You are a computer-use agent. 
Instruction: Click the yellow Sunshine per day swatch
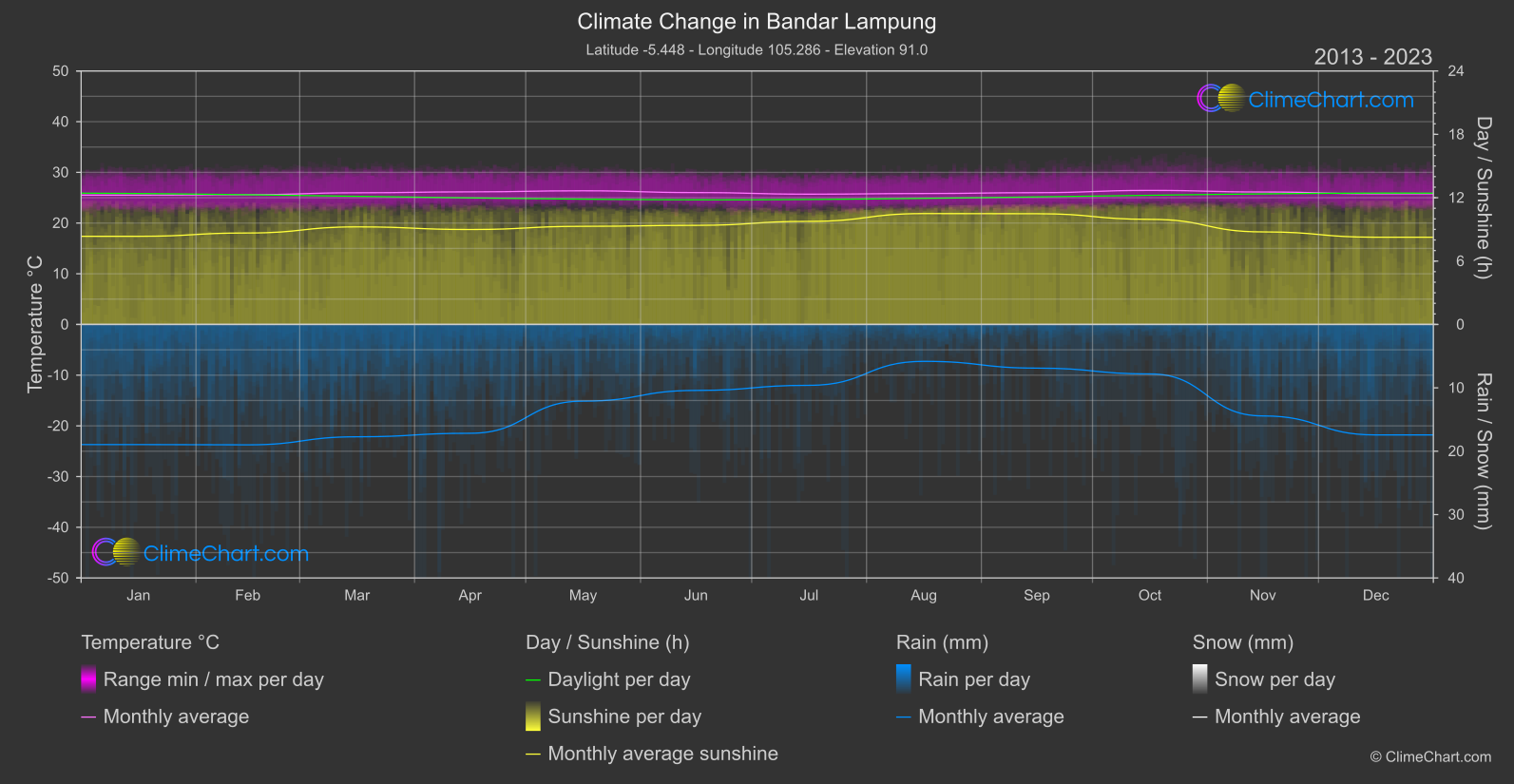click(533, 716)
